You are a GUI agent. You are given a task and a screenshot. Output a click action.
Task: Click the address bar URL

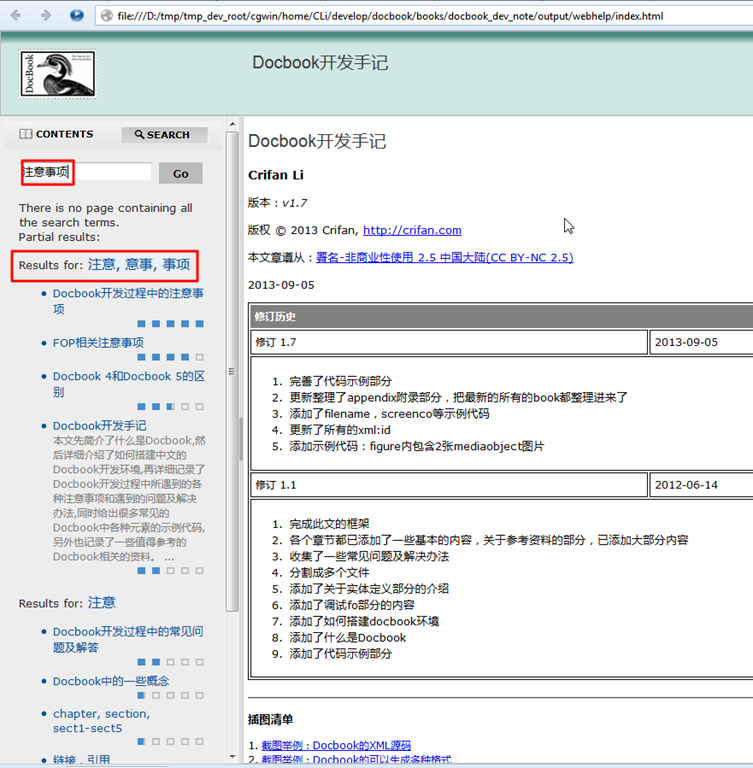(390, 16)
